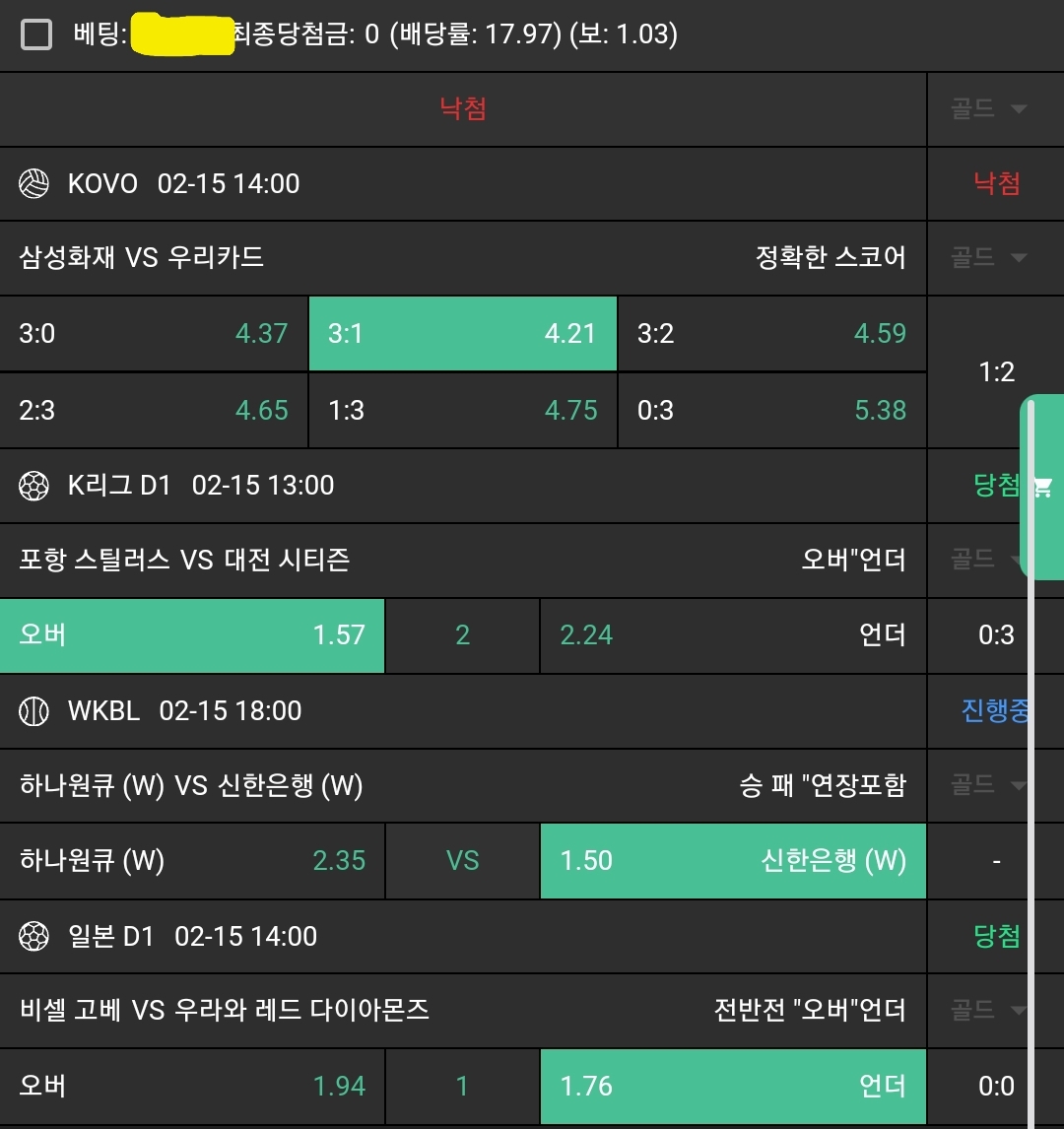
Task: Select 신한은행 (W) at 1.50 odds
Action: pos(733,861)
